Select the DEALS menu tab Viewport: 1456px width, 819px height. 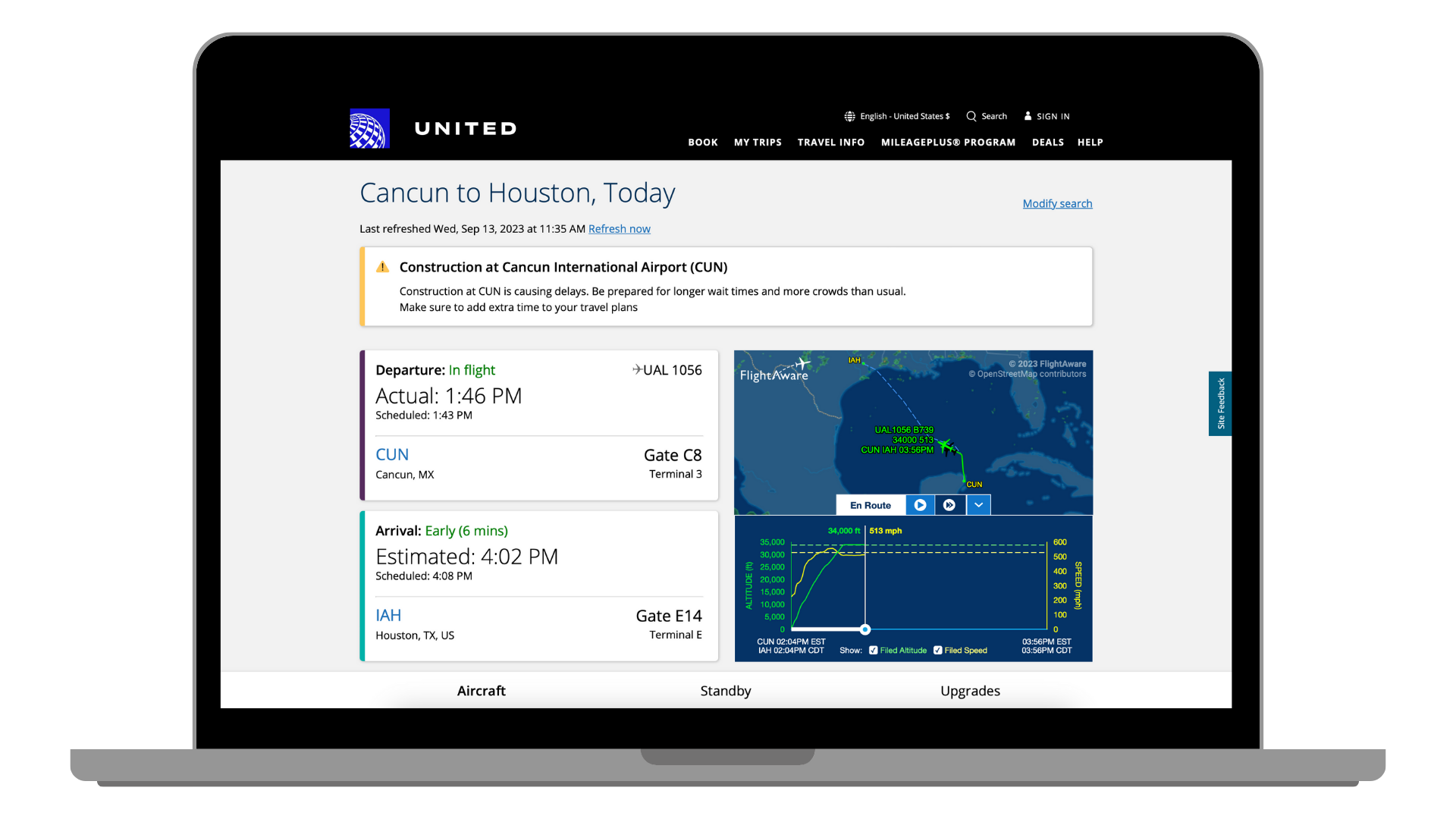1047,142
